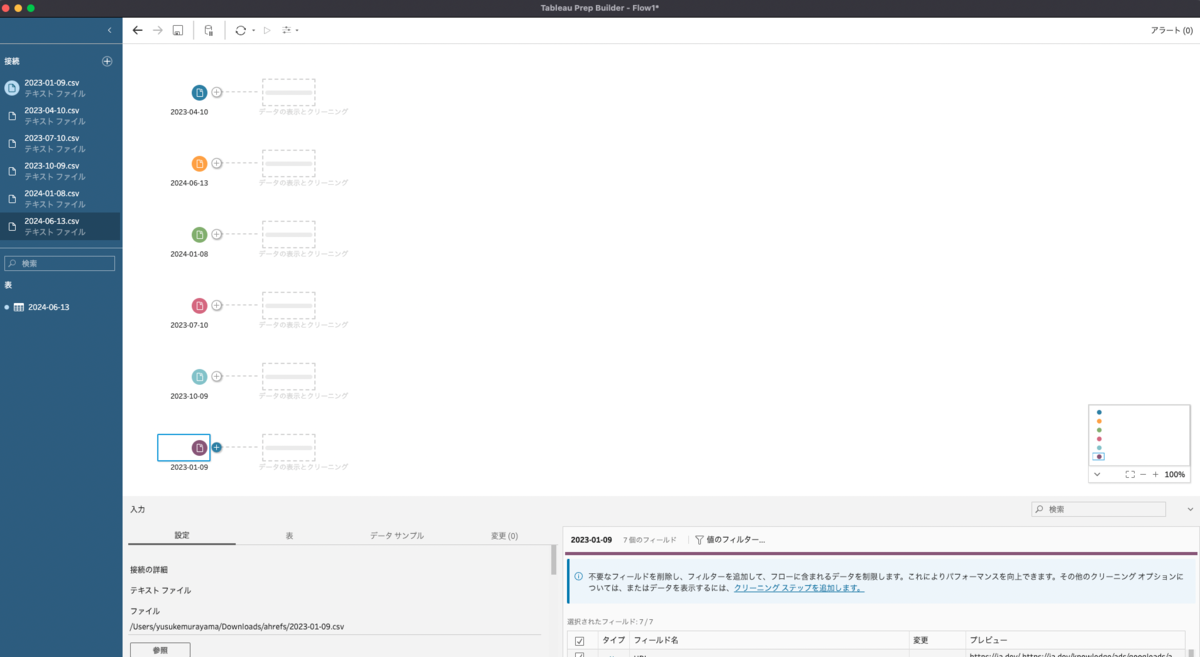Click the purple dot in flow navigator
Image resolution: width=1200 pixels, height=657 pixels.
pyautogui.click(x=1099, y=457)
